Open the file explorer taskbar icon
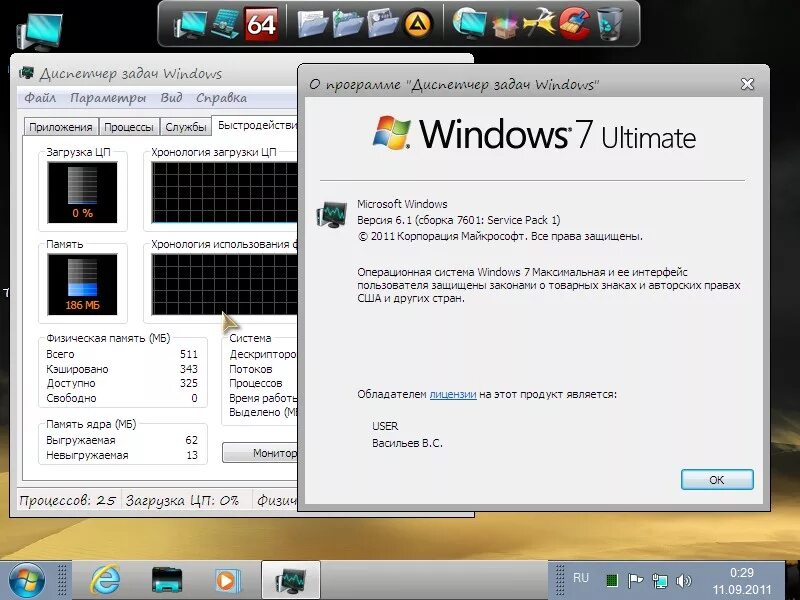This screenshot has width=800, height=600. [x=167, y=581]
